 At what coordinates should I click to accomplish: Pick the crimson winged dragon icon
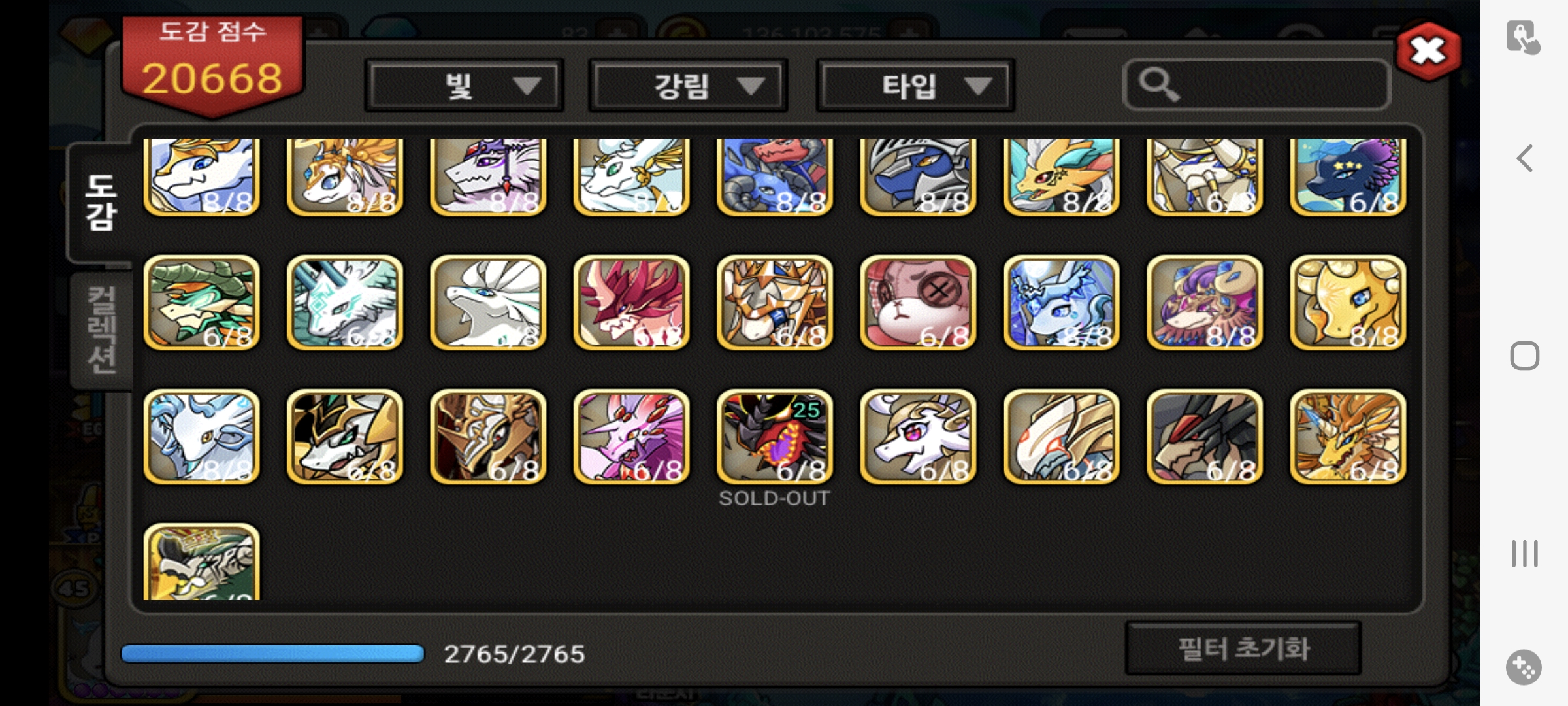click(x=631, y=303)
